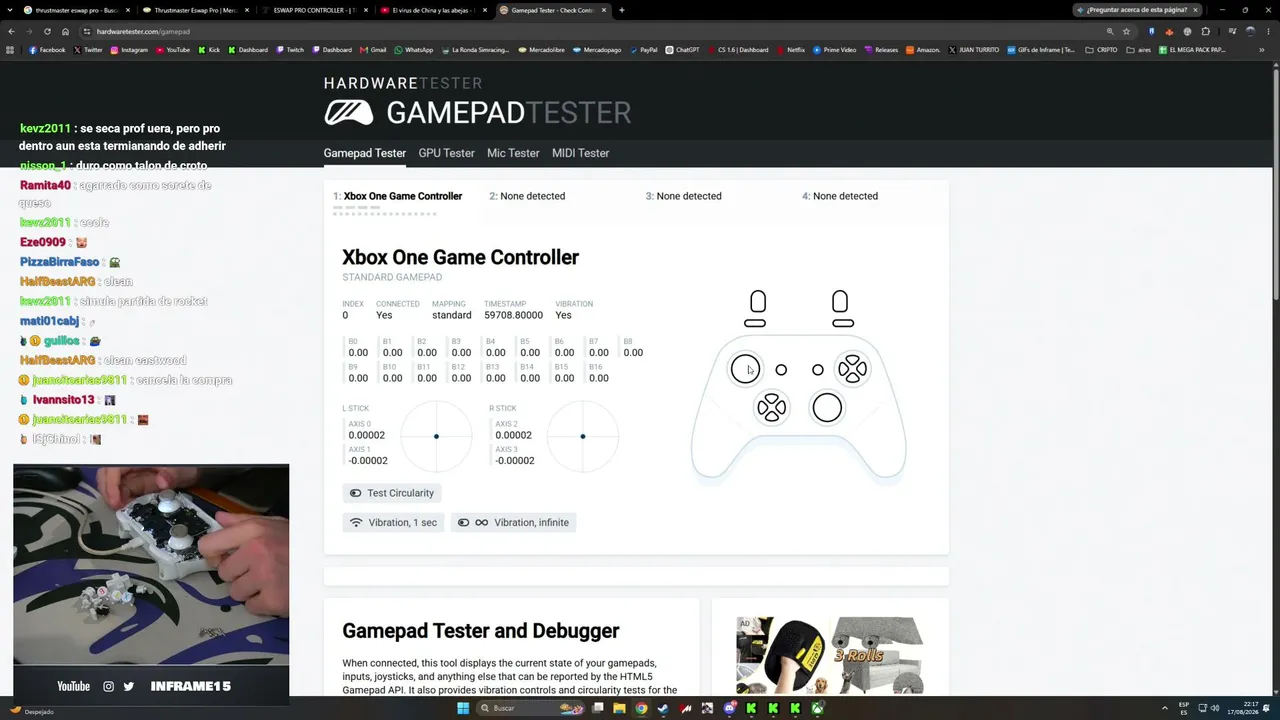Click the left bumper on controller diagram

tap(755, 323)
